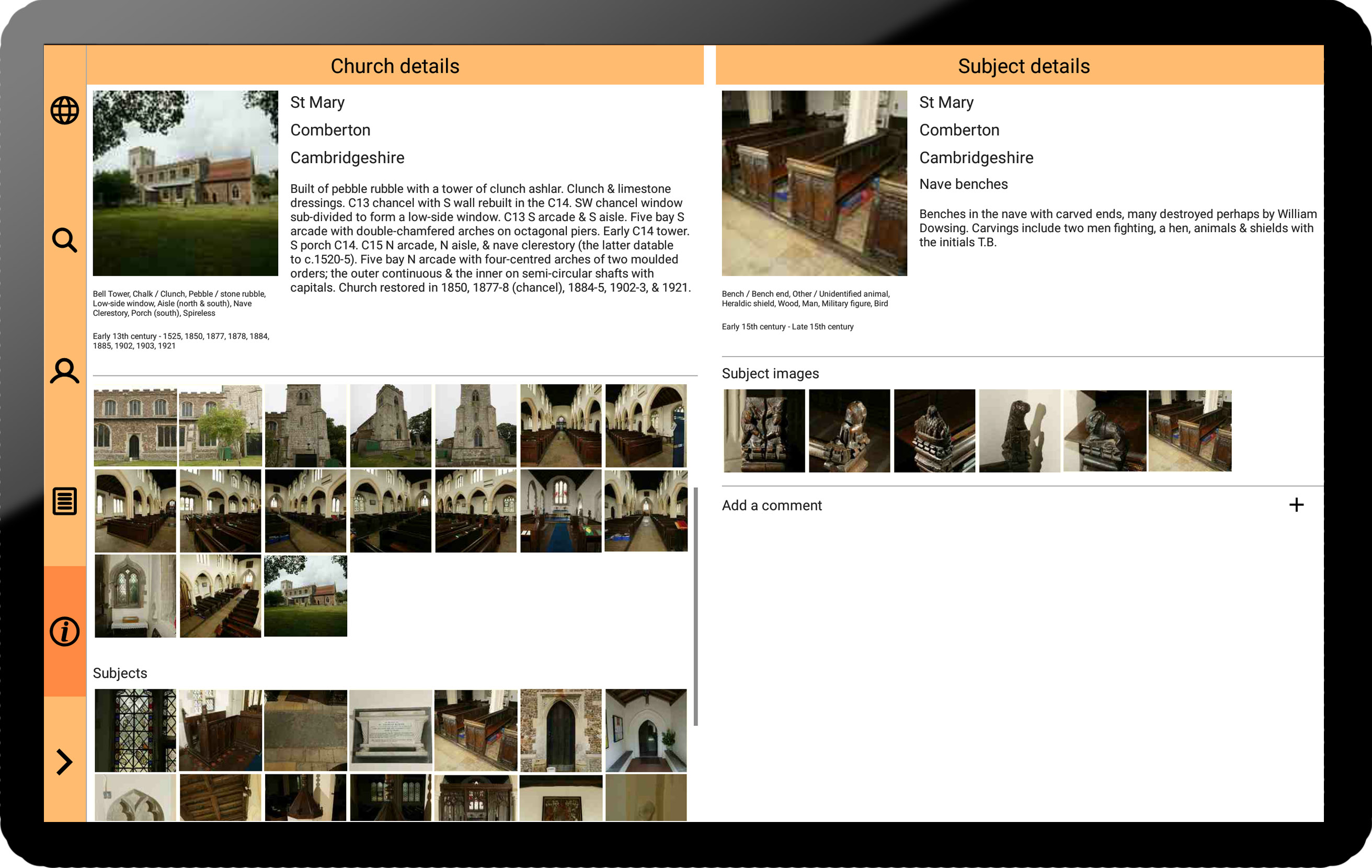Open the user account panel
1372x868 pixels.
coord(64,371)
